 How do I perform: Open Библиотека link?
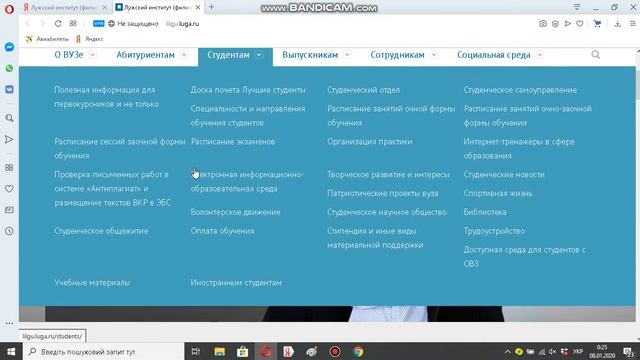[485, 212]
